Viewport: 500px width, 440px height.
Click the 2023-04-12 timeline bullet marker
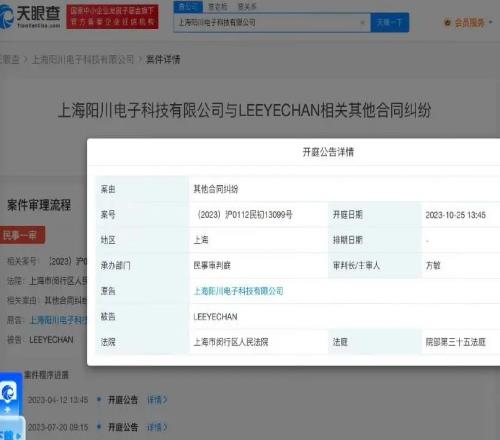[x=99, y=399]
